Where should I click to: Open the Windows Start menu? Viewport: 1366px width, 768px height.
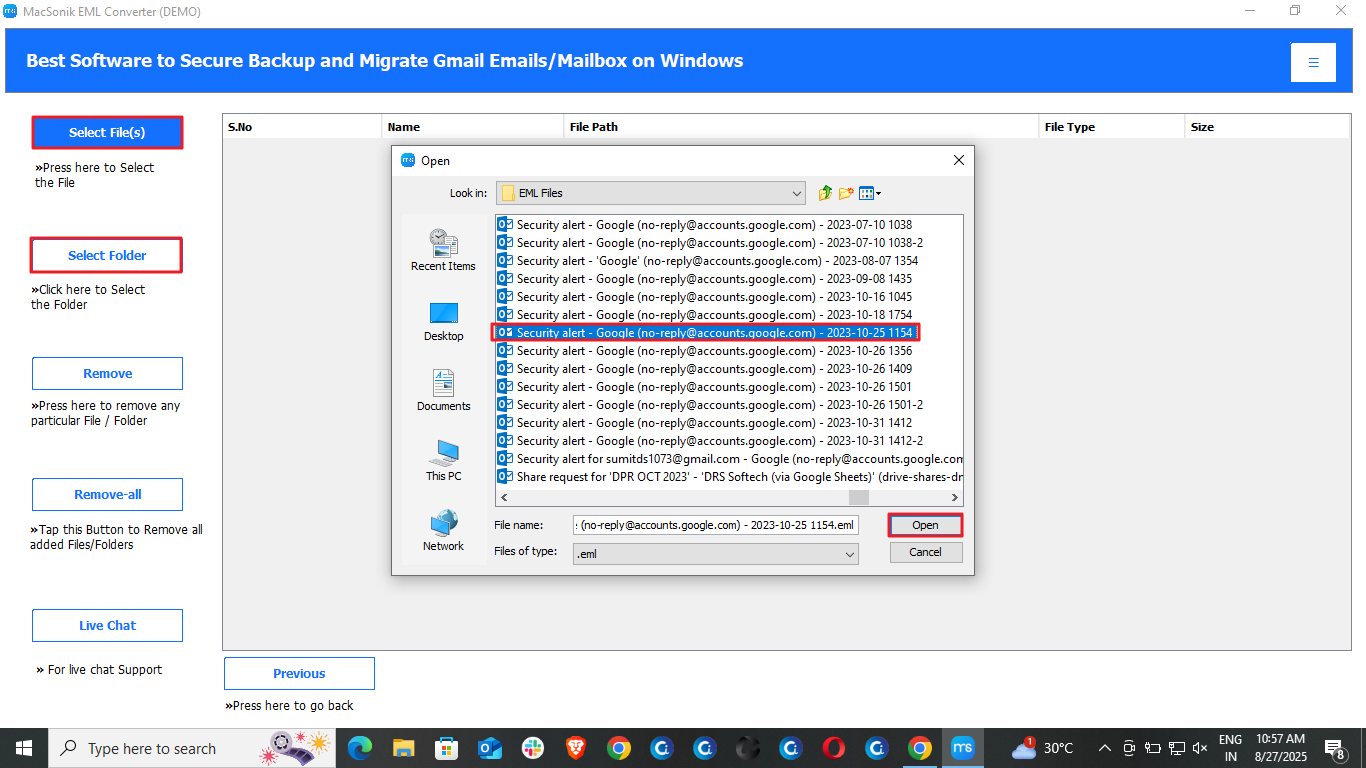pos(24,748)
